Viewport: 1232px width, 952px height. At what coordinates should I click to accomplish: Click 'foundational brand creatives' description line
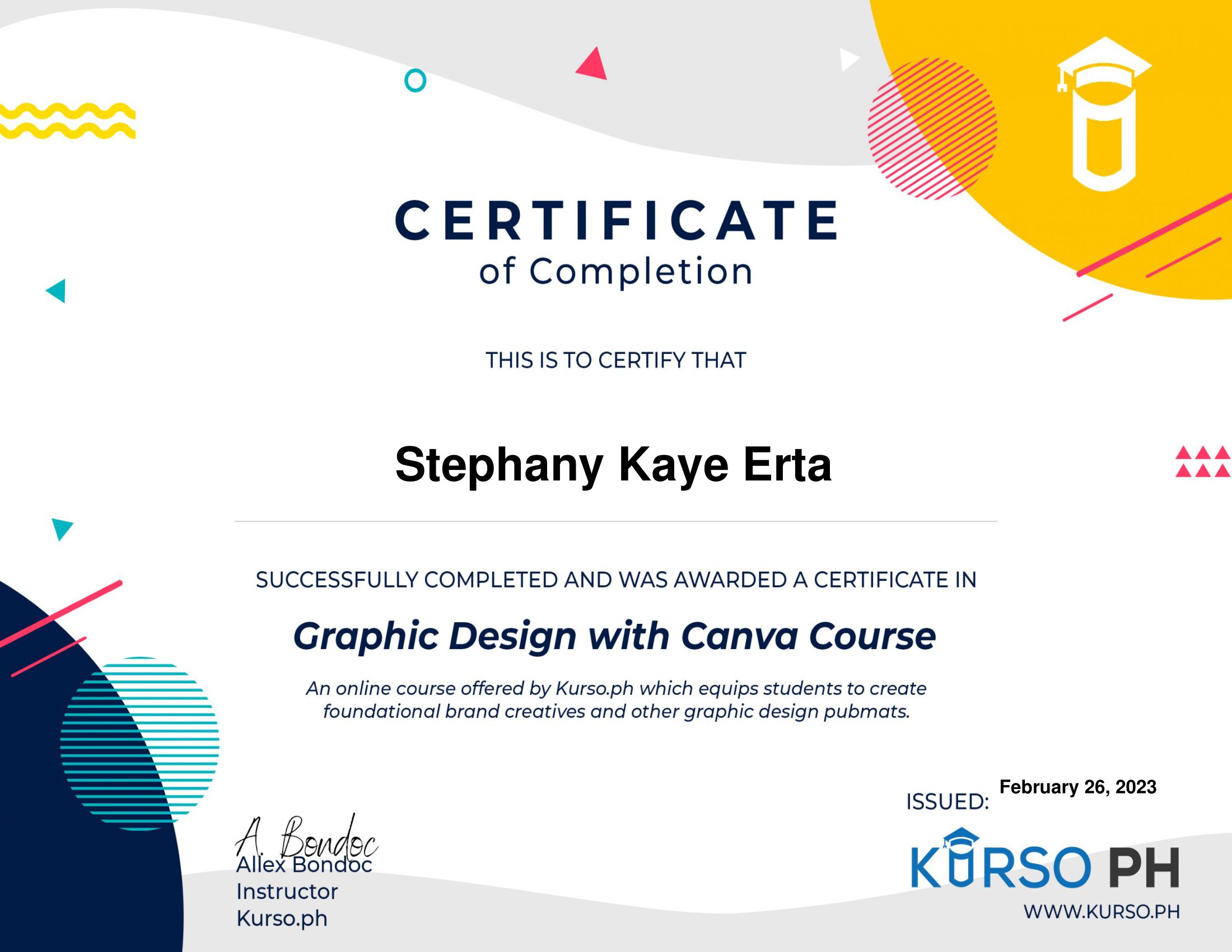(616, 712)
